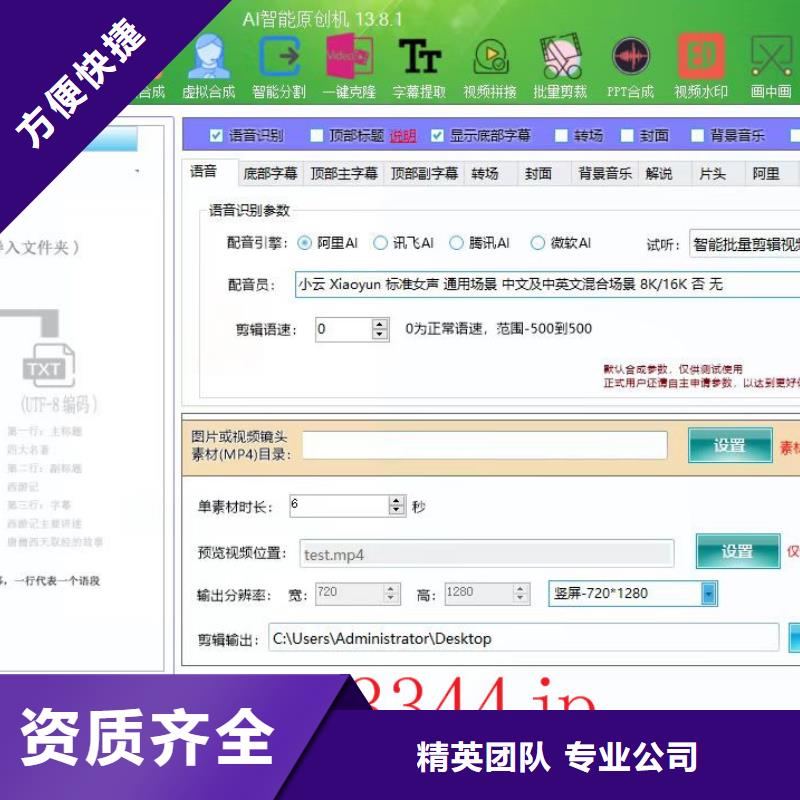Select the 阿里AI voice engine
This screenshot has height=800, width=800.
click(x=304, y=243)
